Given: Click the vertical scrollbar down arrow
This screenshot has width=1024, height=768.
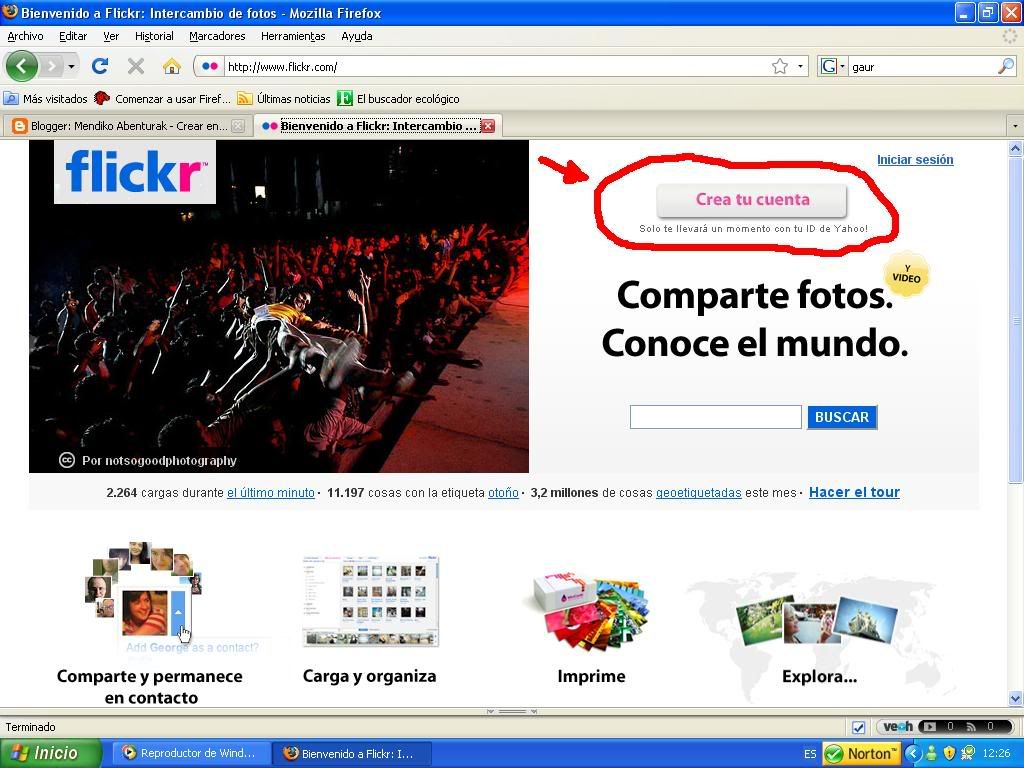Looking at the screenshot, I should coord(1015,698).
